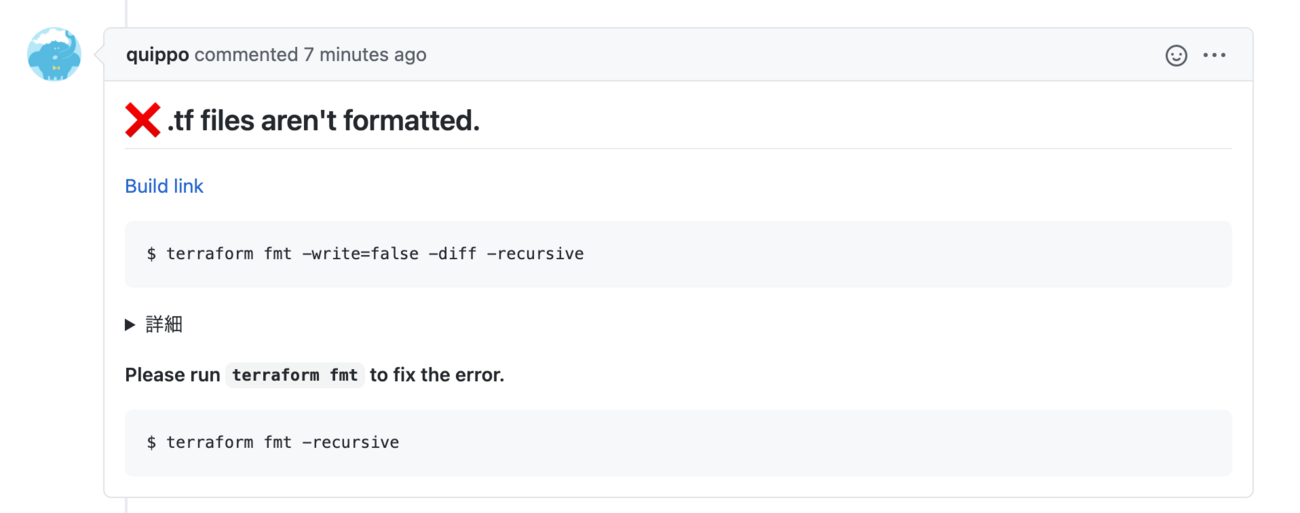Click the "to fix the error." text
The width and height of the screenshot is (1300, 513).
coord(437,376)
